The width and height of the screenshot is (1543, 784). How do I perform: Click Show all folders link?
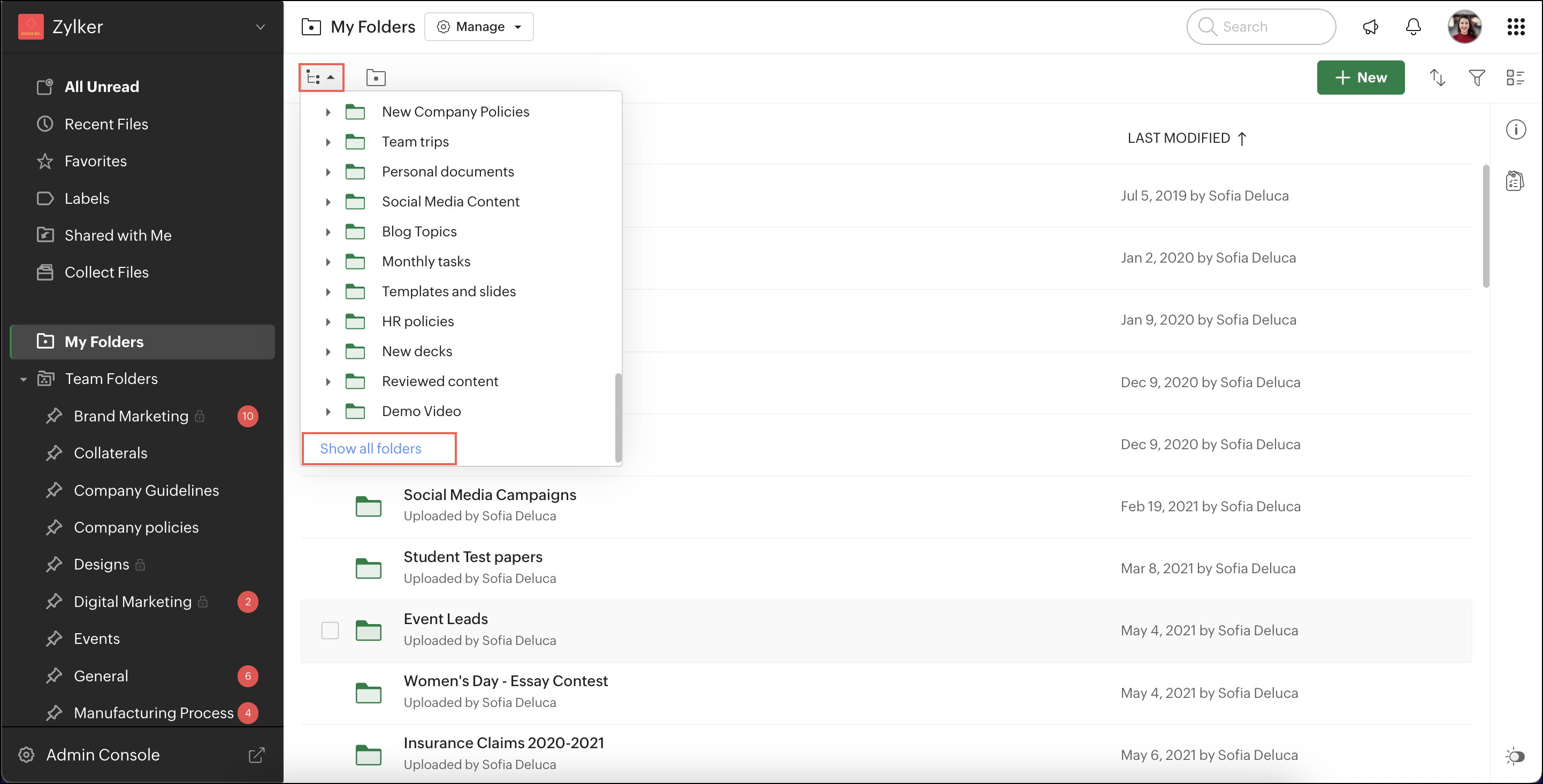pyautogui.click(x=370, y=449)
